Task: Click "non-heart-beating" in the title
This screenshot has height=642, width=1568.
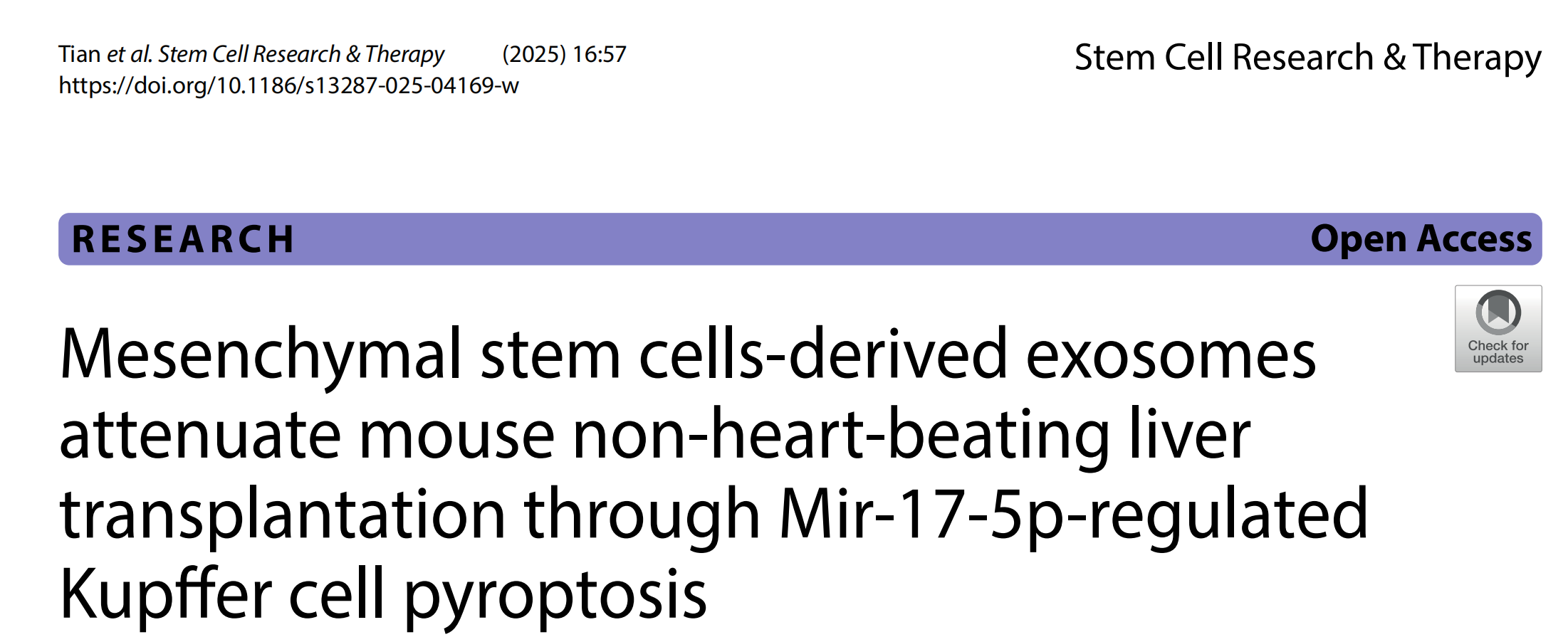Action: pos(841,434)
